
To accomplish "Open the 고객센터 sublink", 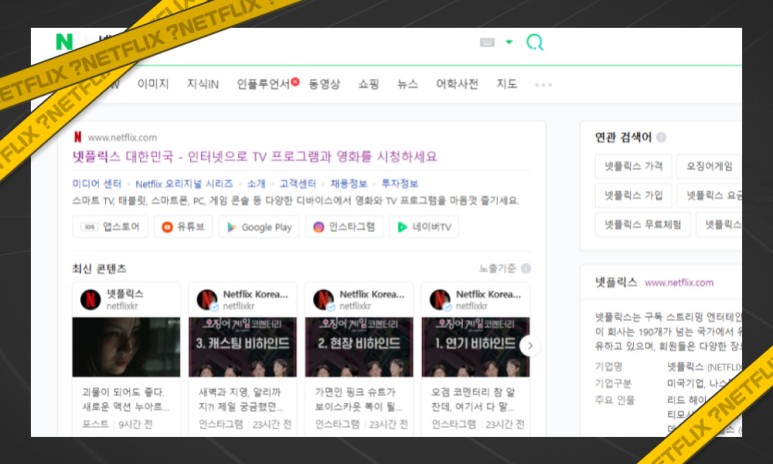I will tap(298, 183).
